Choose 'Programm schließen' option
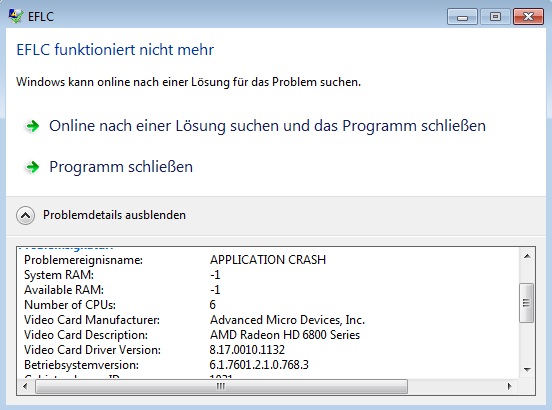This screenshot has height=410, width=552. point(121,167)
